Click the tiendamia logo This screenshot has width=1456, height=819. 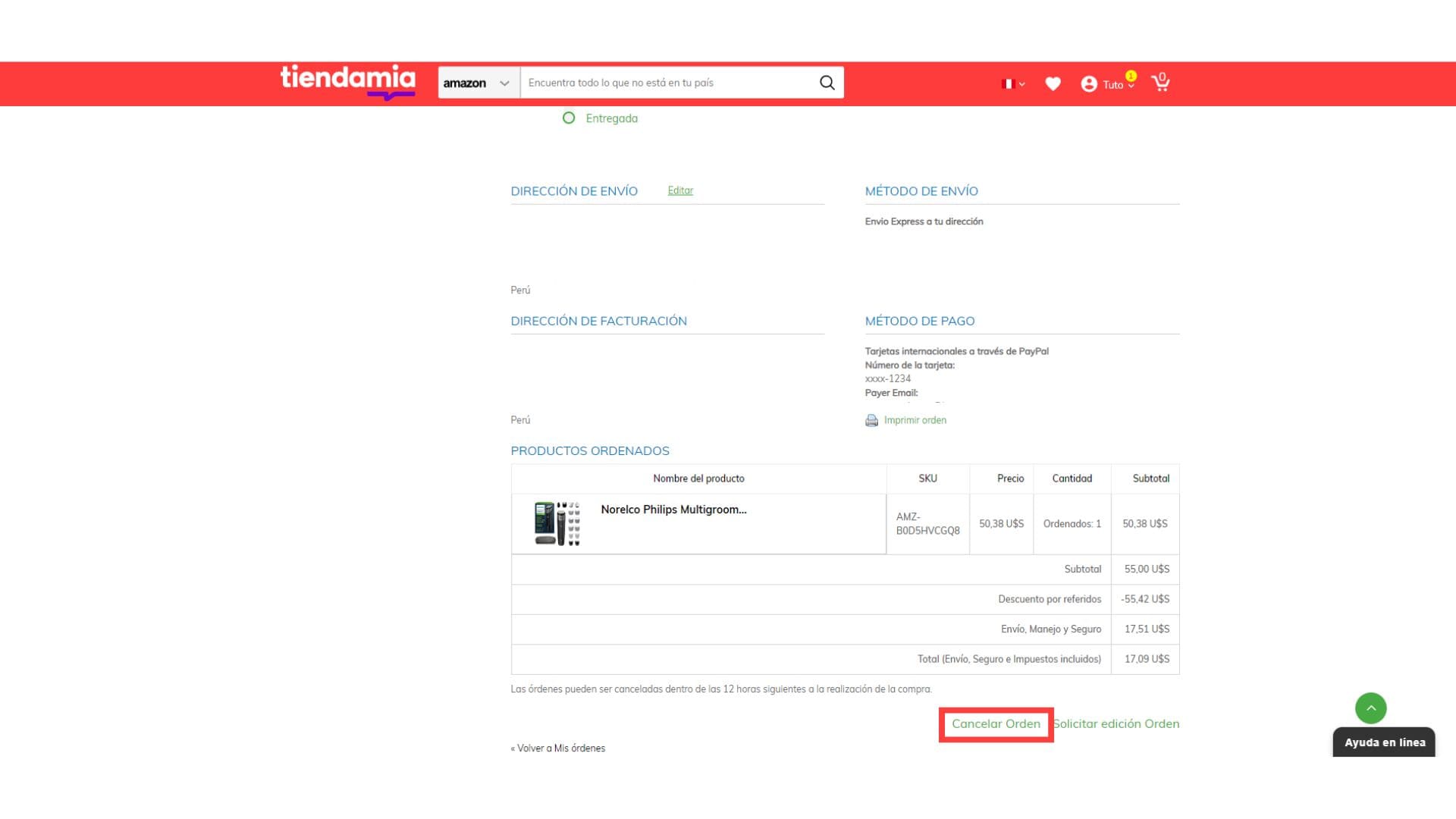coord(347,80)
